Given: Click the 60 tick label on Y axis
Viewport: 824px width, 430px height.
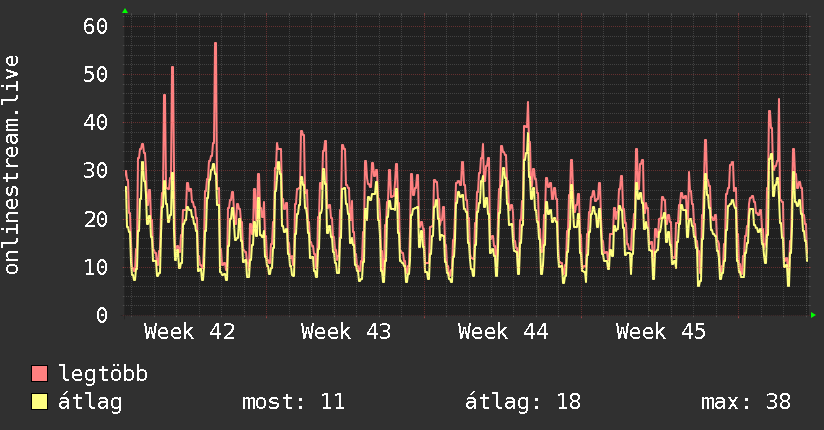Looking at the screenshot, I should [95, 26].
